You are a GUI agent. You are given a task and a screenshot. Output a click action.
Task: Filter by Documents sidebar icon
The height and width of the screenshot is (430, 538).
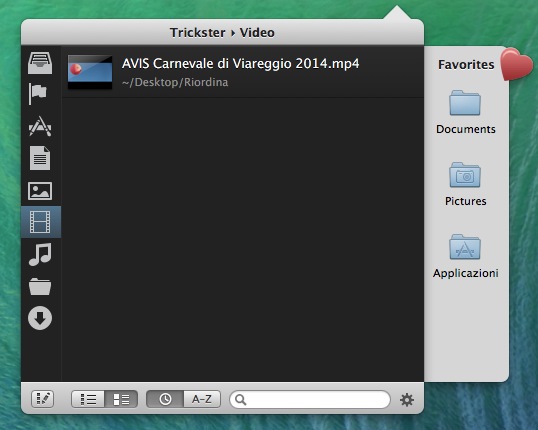(40, 158)
